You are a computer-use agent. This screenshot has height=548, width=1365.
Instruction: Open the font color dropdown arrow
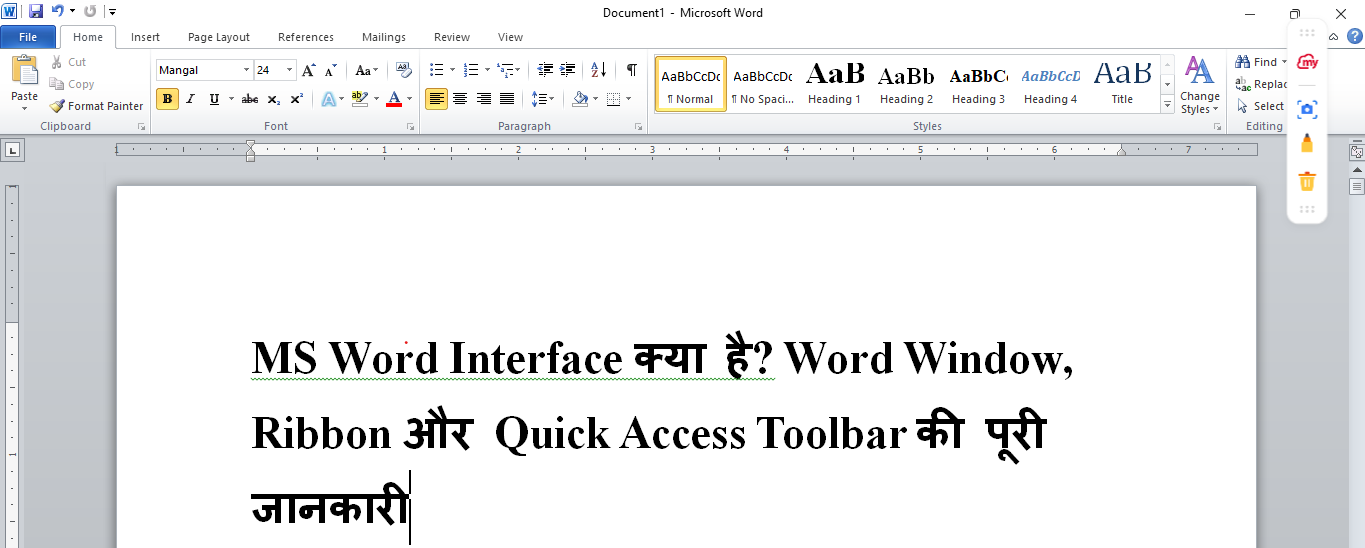pos(410,99)
